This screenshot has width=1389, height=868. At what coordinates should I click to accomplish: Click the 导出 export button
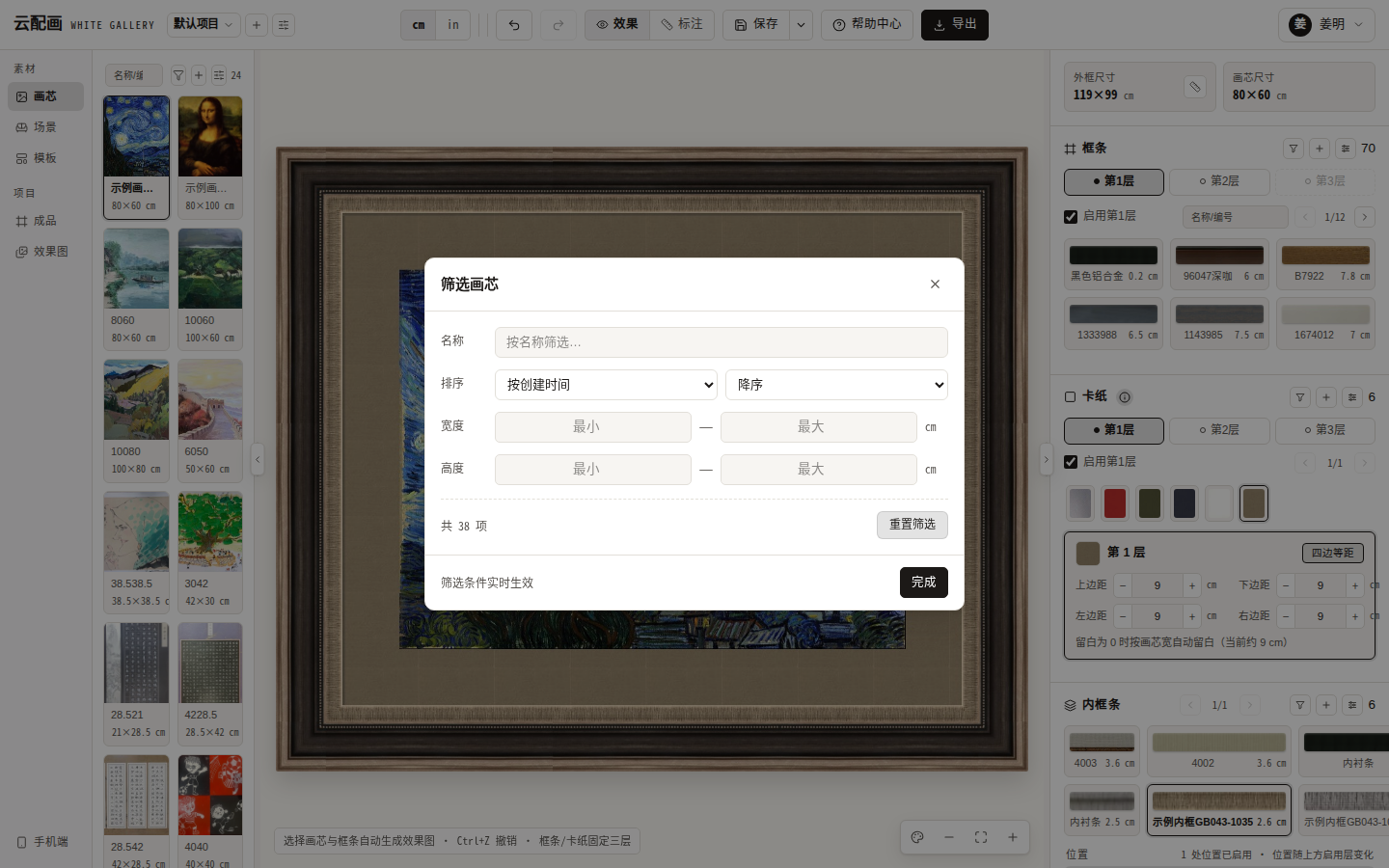pyautogui.click(x=955, y=25)
